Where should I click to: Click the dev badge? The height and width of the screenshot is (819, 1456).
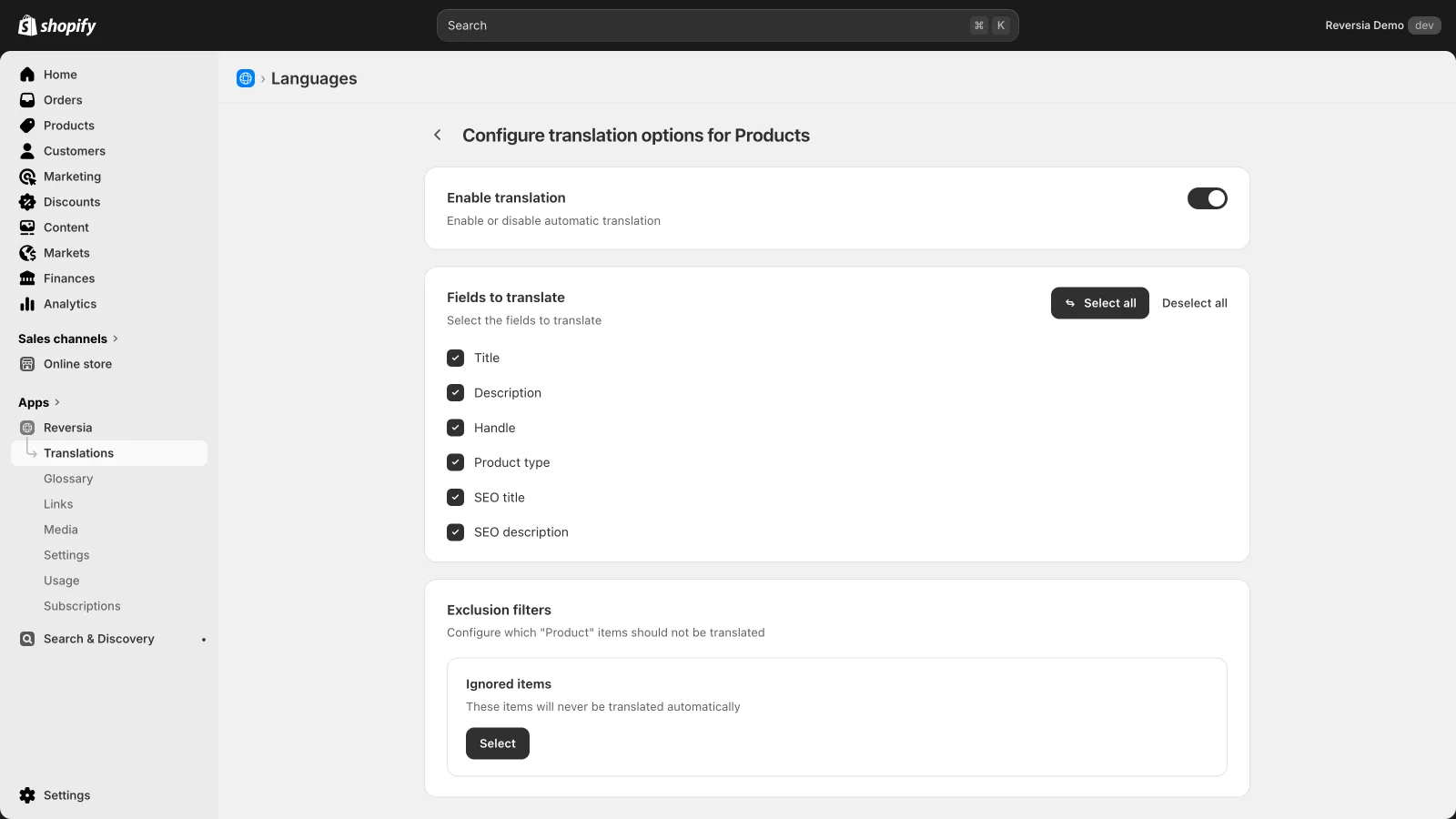1424,25
